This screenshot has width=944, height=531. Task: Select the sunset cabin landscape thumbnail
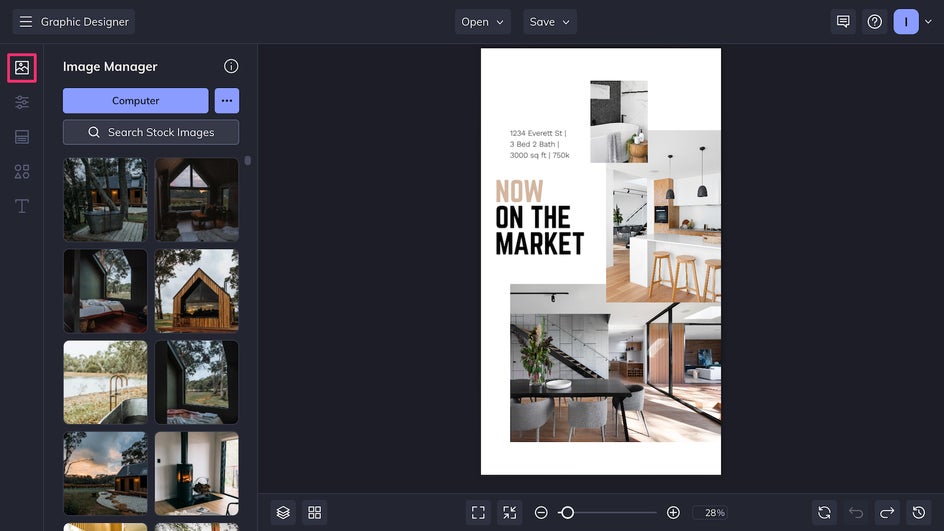(105, 473)
